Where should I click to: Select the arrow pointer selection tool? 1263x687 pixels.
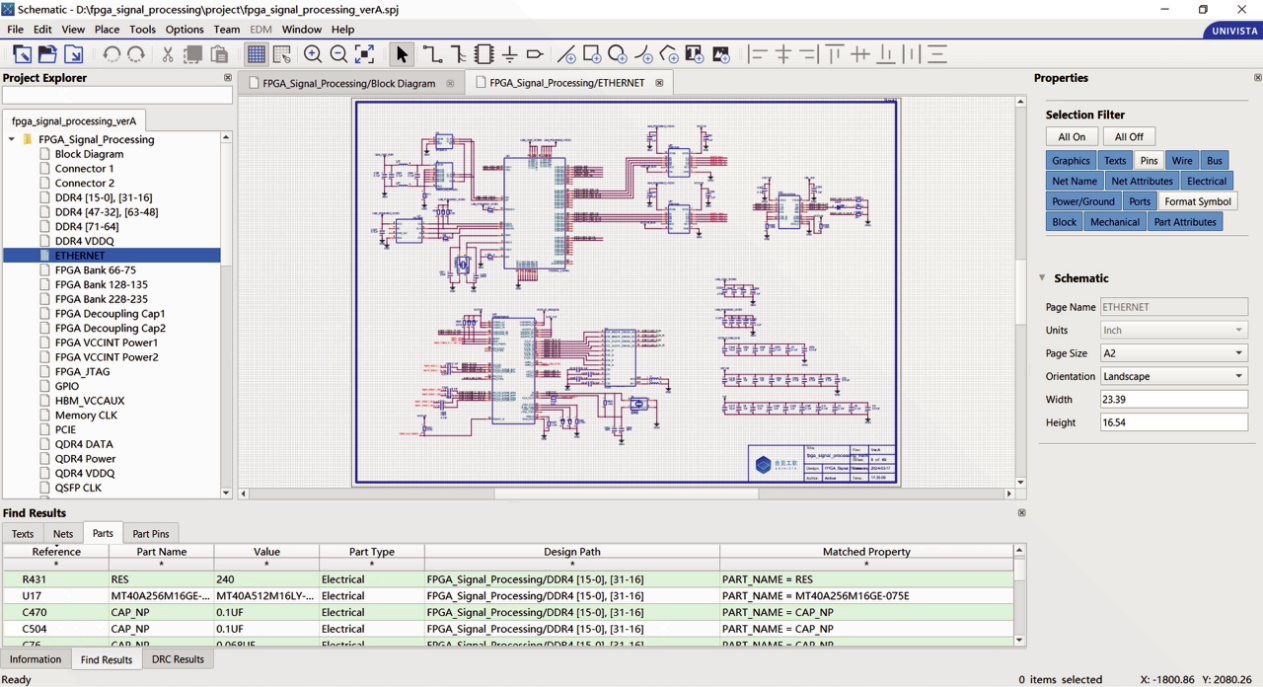click(x=402, y=54)
